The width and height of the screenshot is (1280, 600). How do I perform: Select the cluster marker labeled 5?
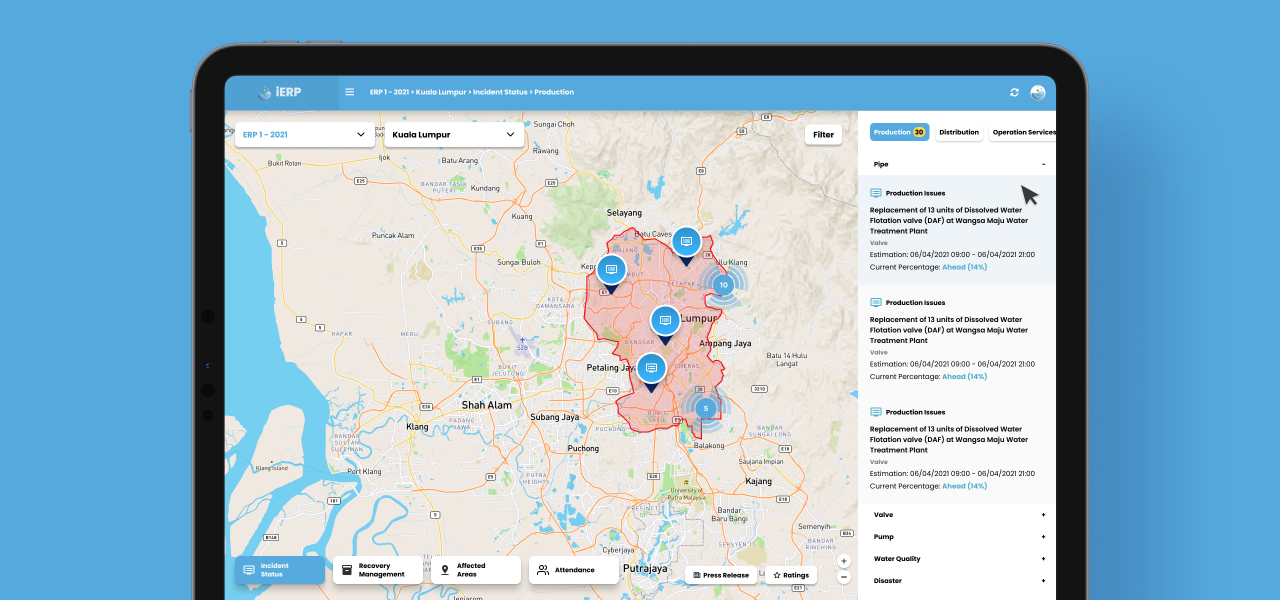[x=705, y=408]
